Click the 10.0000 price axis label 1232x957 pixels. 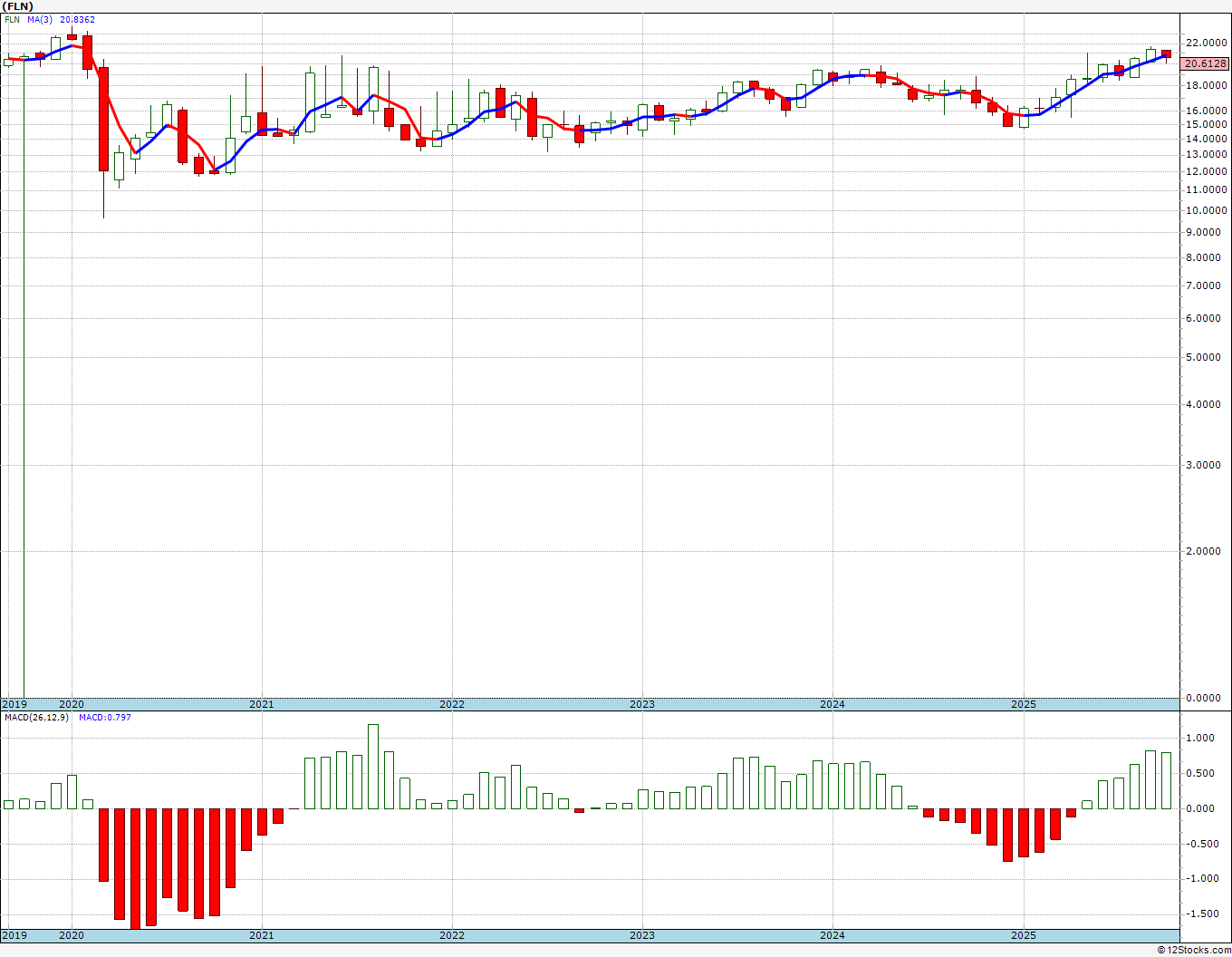point(1208,210)
